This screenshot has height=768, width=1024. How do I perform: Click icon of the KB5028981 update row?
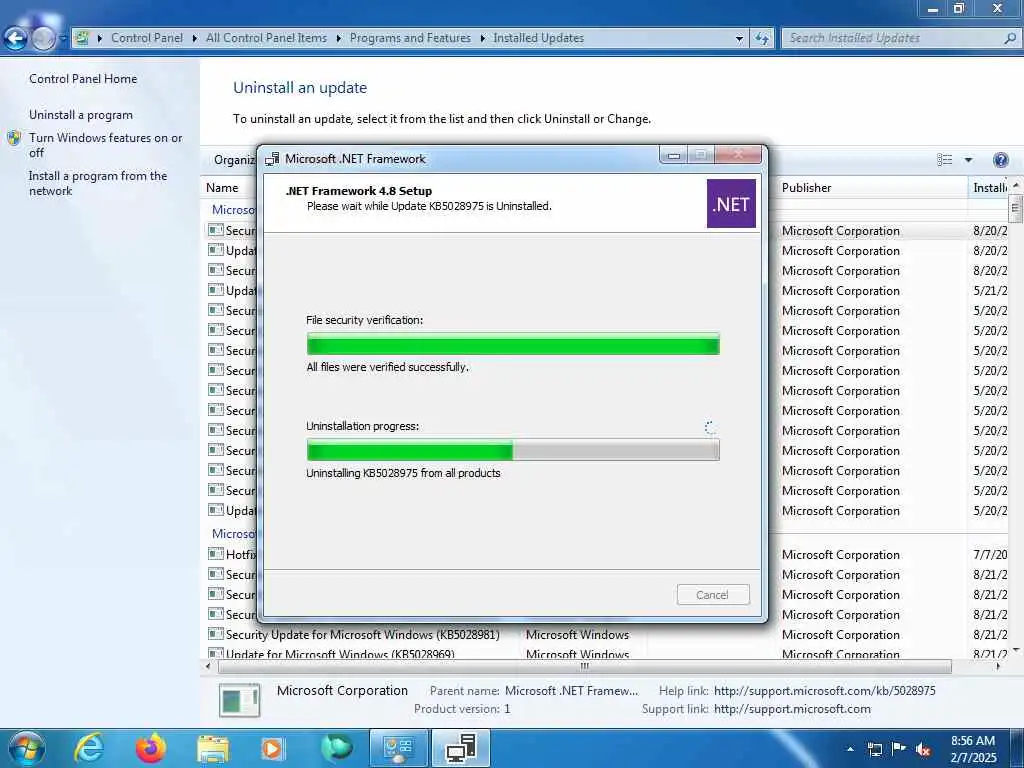216,633
